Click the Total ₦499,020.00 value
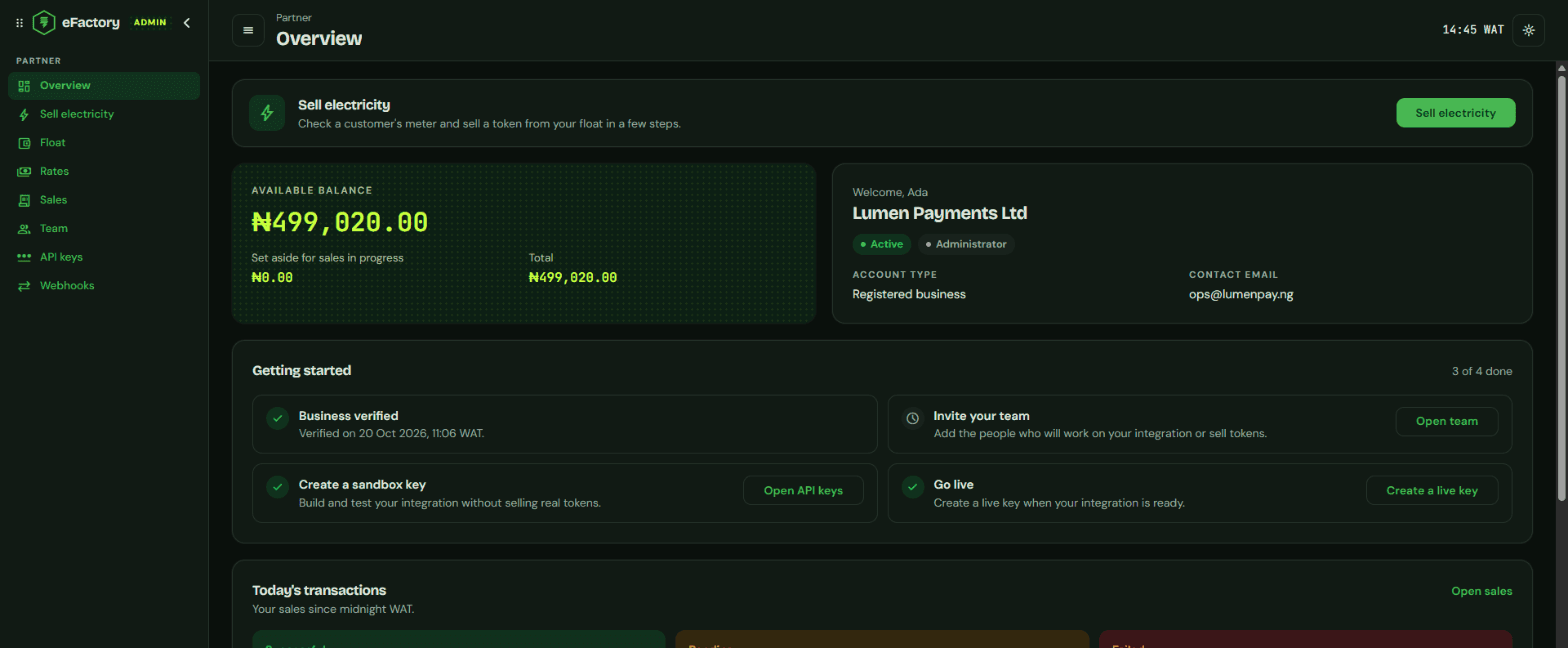1568x648 pixels. pyautogui.click(x=573, y=278)
